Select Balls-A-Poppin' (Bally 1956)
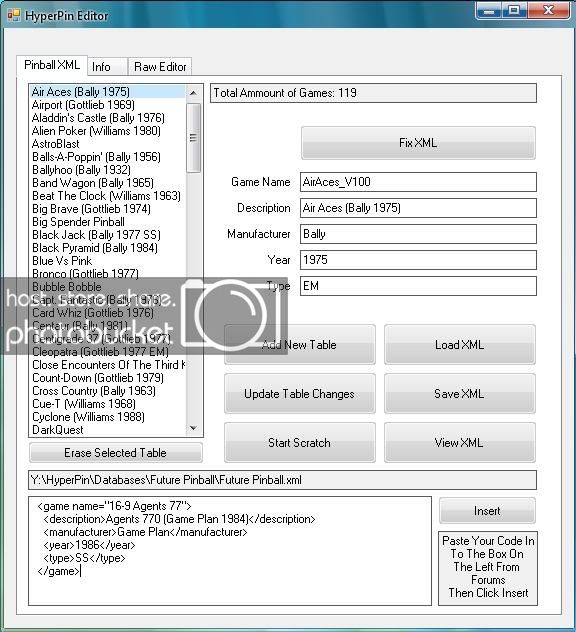The height and width of the screenshot is (632, 576). coord(108,157)
